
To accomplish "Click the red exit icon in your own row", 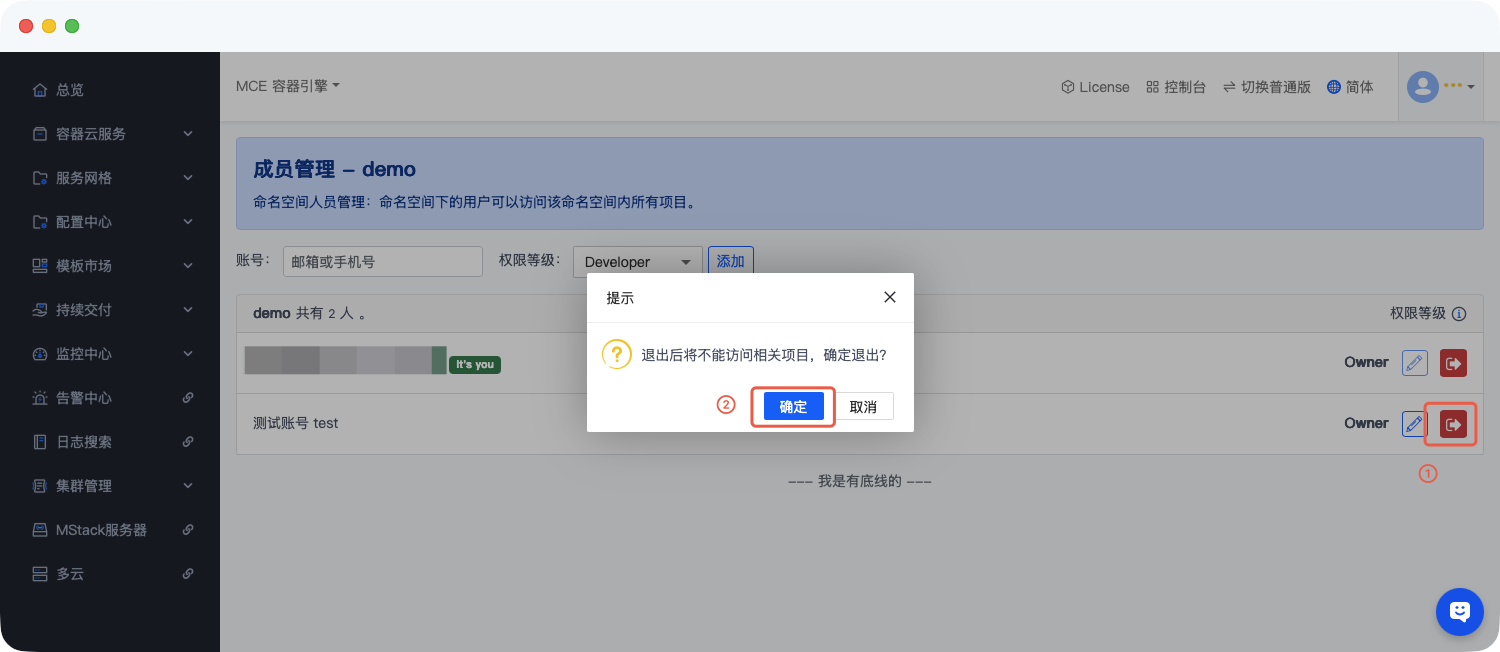I will point(1453,363).
